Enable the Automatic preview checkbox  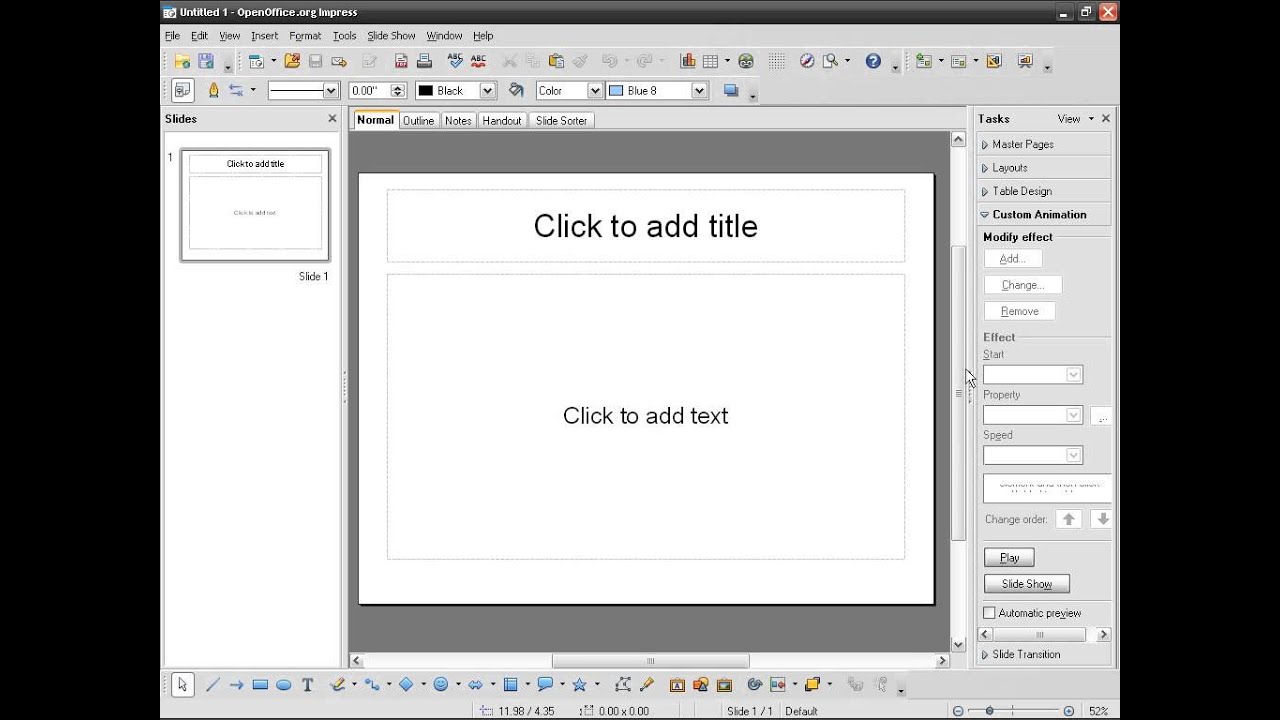coord(989,613)
